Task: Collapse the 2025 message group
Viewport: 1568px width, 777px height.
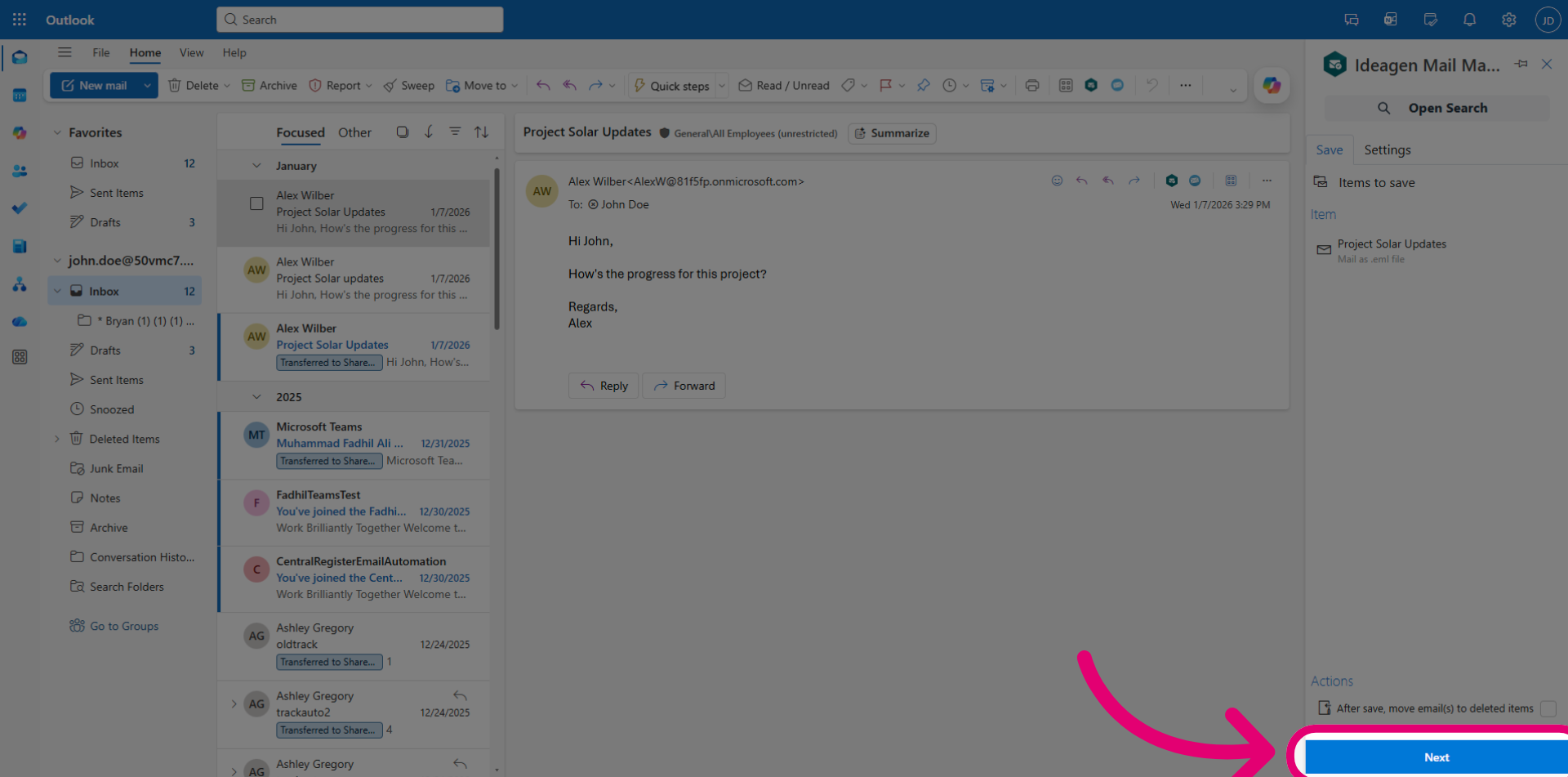Action: (256, 397)
